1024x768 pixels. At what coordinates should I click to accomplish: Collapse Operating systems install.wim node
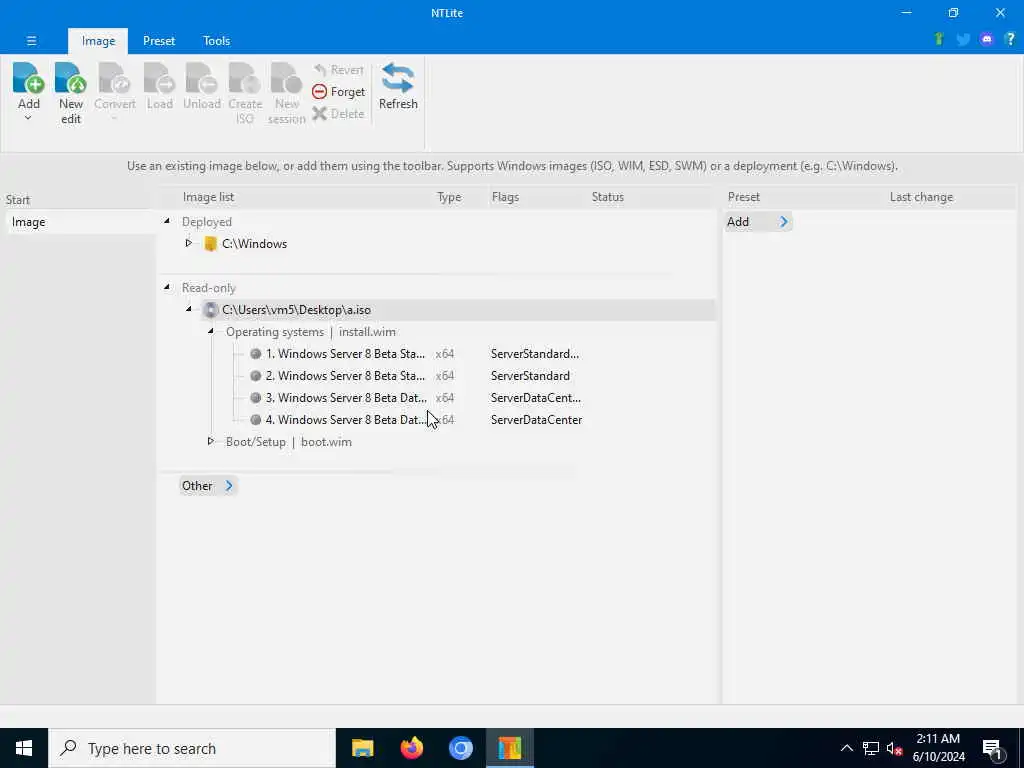pos(210,331)
